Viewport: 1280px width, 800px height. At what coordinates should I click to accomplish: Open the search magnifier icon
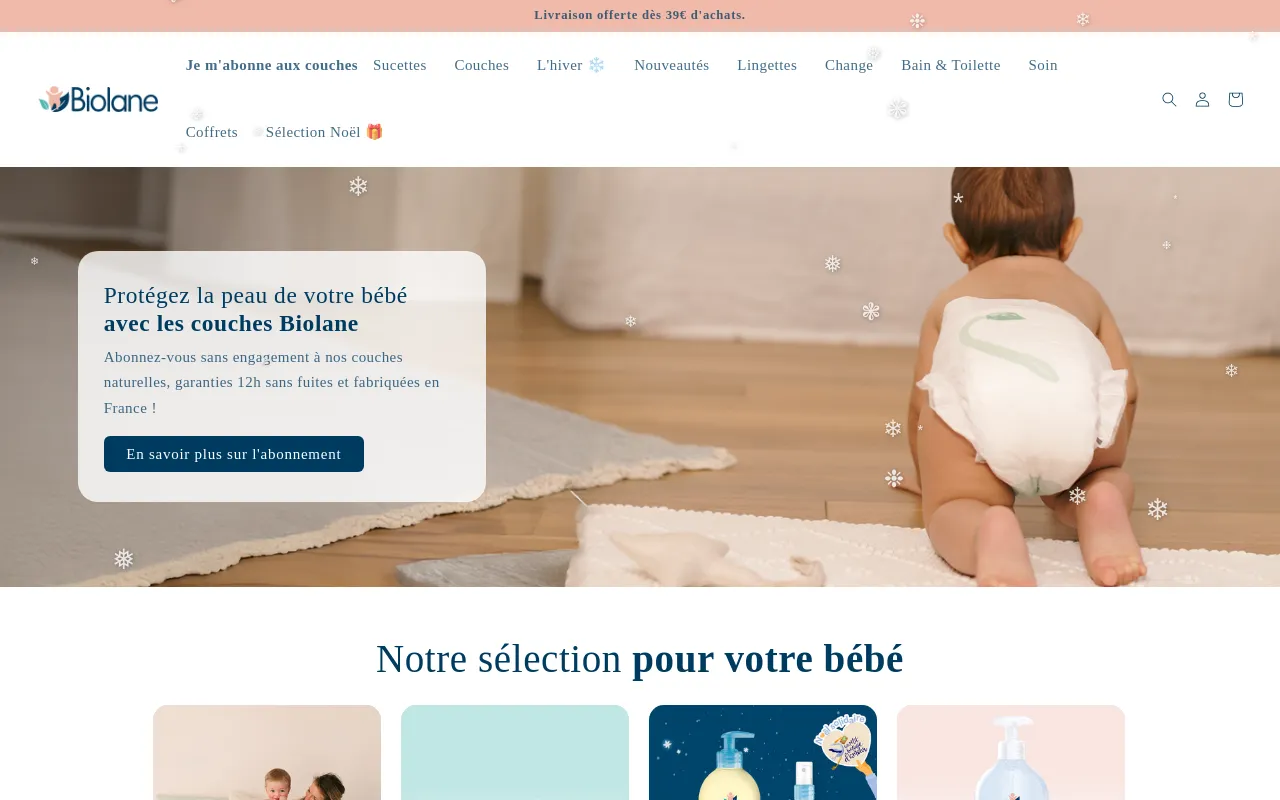pos(1169,99)
